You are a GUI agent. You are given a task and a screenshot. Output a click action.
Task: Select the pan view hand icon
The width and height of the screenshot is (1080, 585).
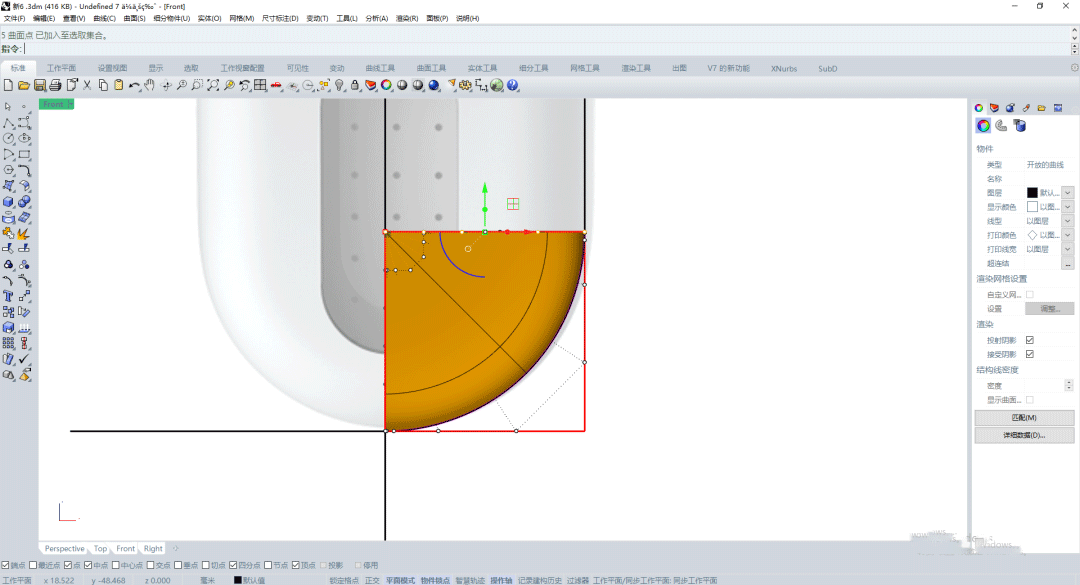[149, 86]
